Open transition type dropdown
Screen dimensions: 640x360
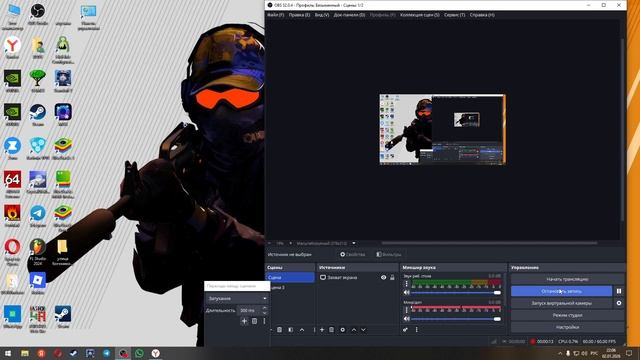(237, 298)
